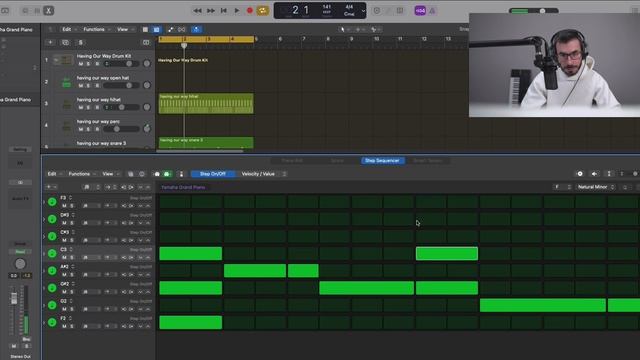Toggle the metronome button in control bar
The image size is (640, 360).
coord(432,11)
